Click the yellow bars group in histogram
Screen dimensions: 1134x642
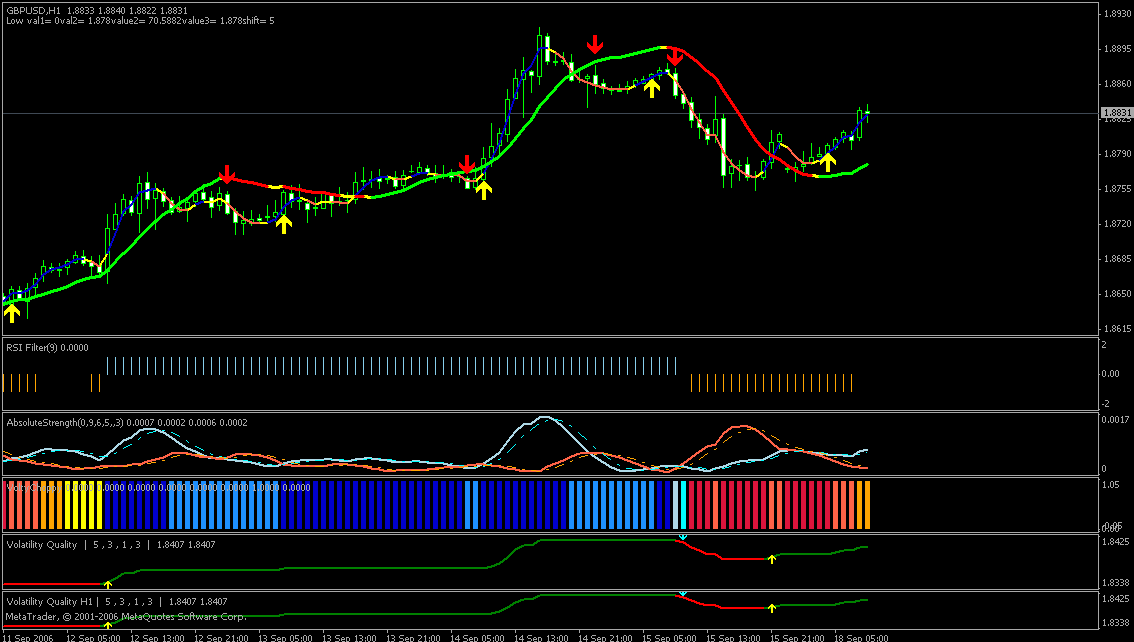(x=83, y=505)
